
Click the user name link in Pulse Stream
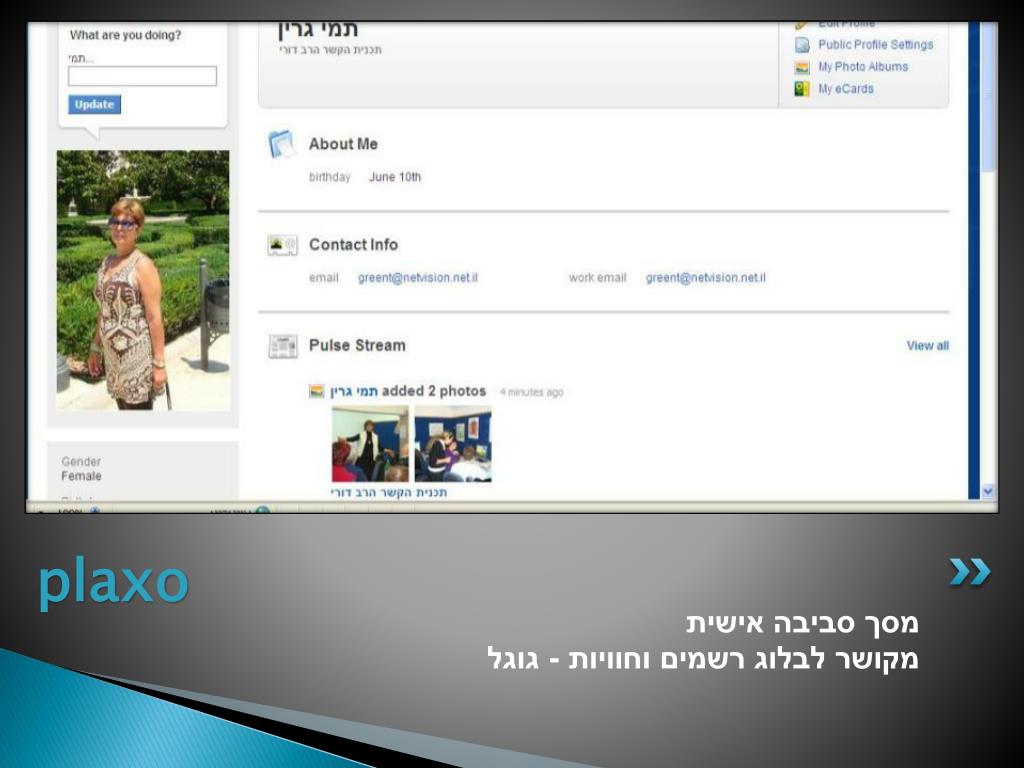click(354, 391)
